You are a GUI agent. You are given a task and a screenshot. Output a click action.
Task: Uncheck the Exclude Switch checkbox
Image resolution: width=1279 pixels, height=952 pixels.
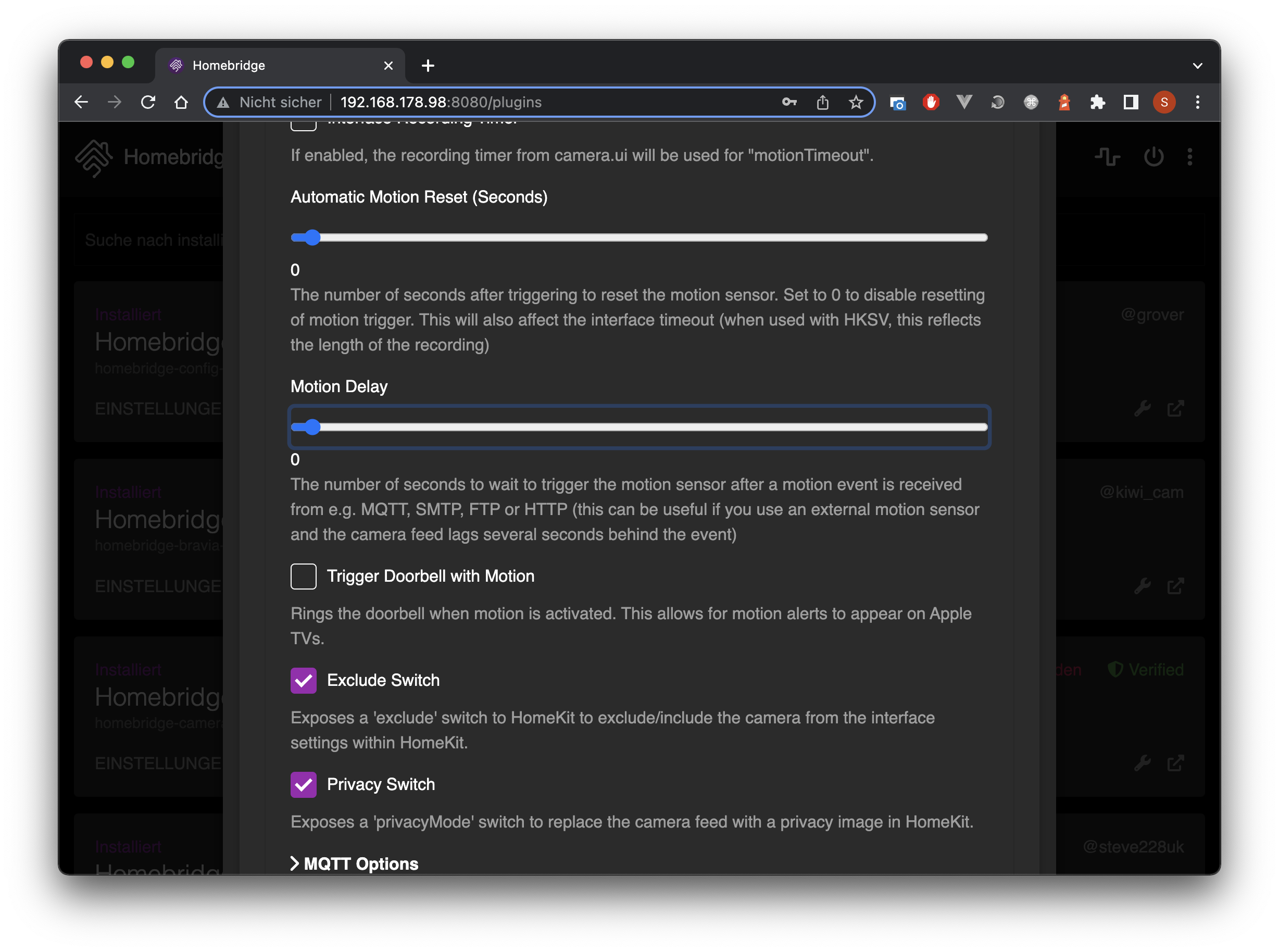coord(304,681)
